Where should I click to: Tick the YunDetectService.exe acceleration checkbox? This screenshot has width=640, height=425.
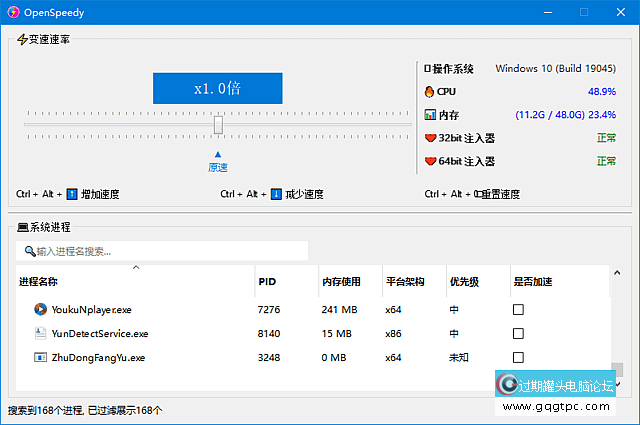coord(518,334)
